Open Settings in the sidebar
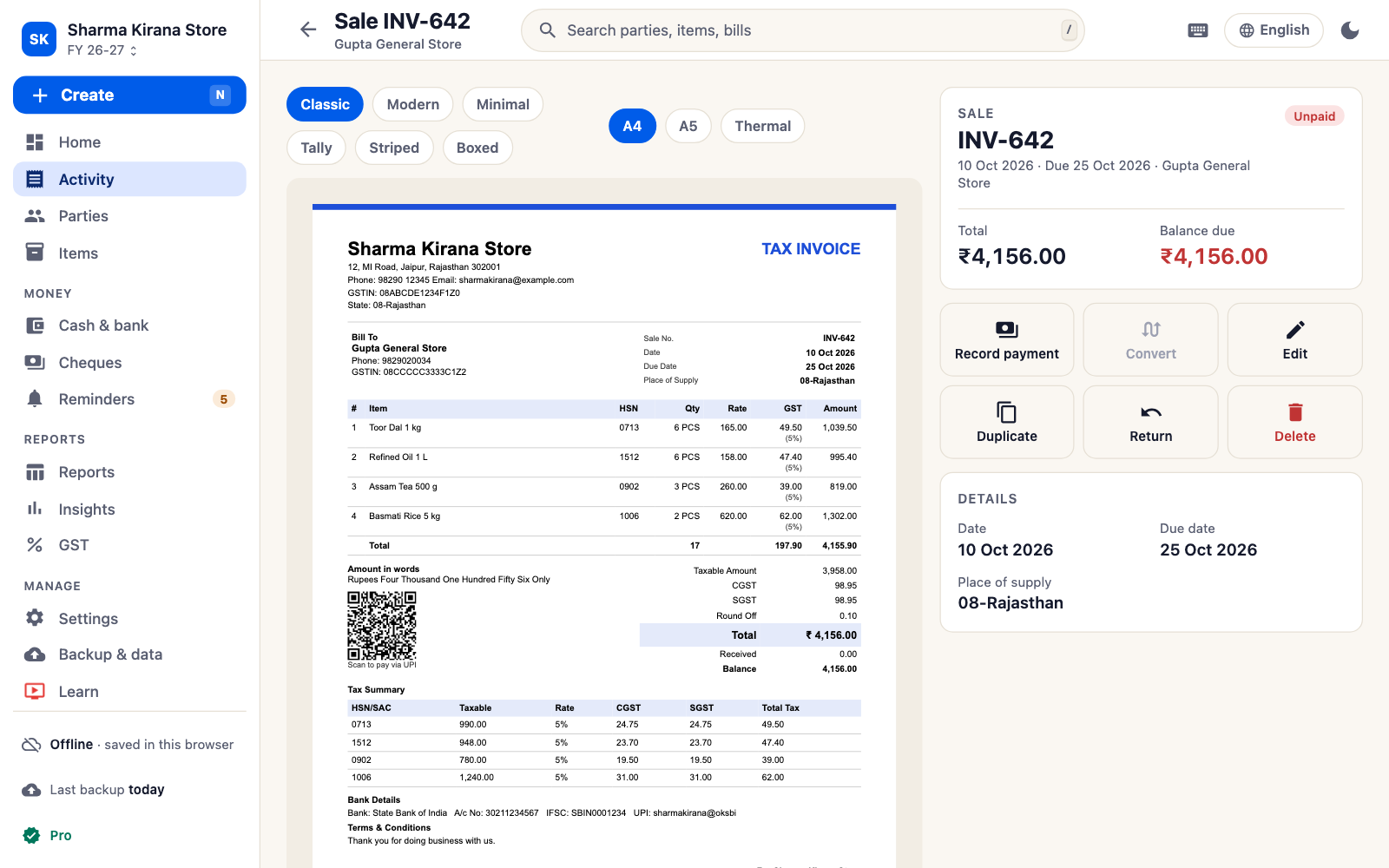 [129, 619]
